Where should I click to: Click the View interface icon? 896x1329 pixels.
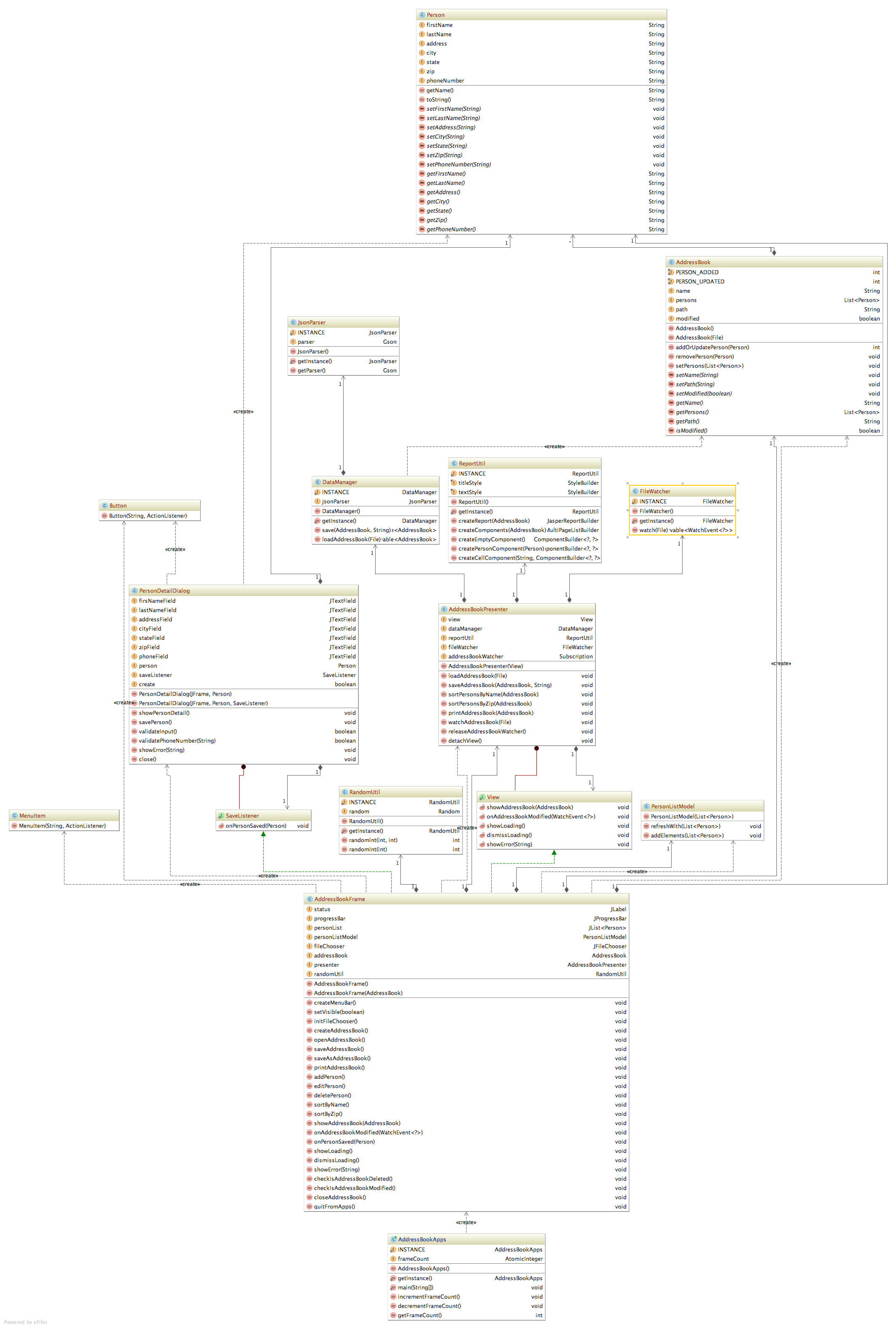(482, 797)
